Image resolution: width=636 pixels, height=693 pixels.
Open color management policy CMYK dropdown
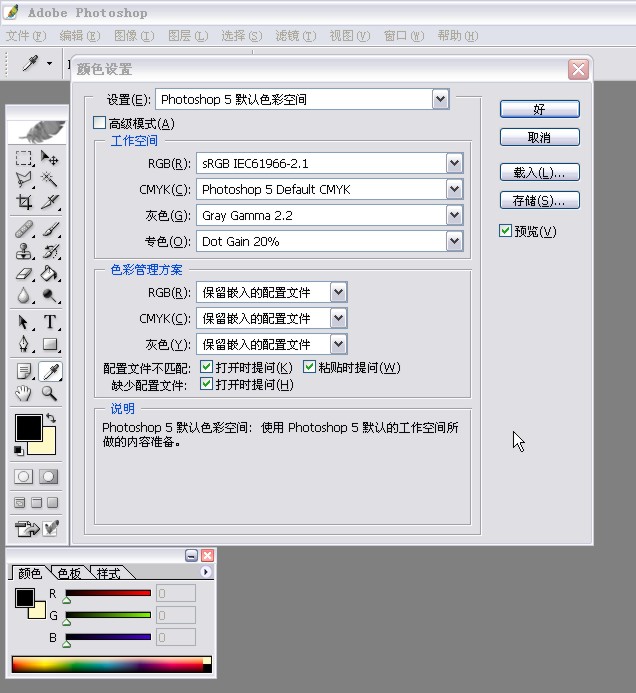(339, 318)
